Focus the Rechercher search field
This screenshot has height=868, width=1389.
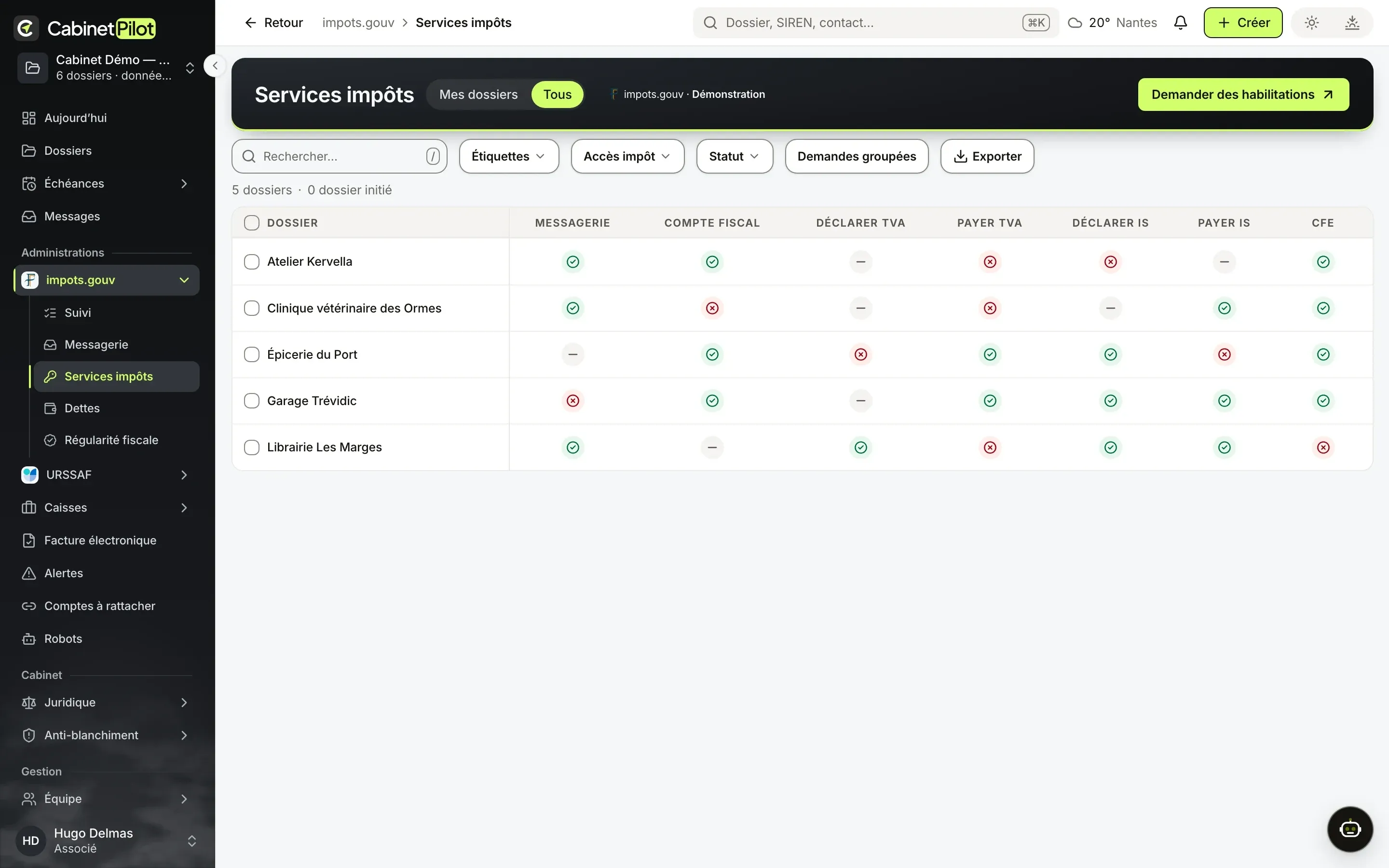[x=339, y=156]
